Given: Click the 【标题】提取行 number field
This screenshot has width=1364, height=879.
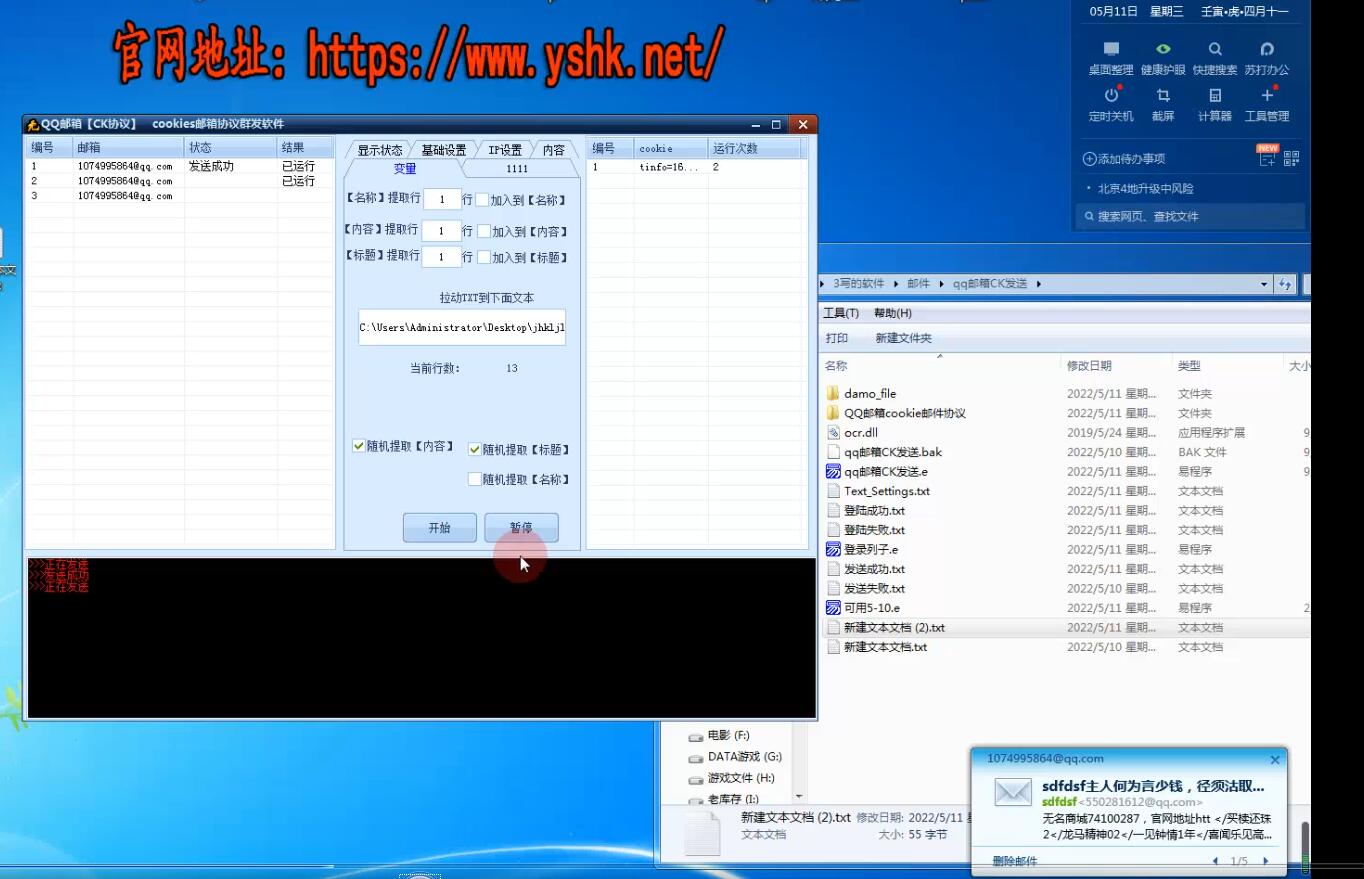Looking at the screenshot, I should click(x=441, y=257).
